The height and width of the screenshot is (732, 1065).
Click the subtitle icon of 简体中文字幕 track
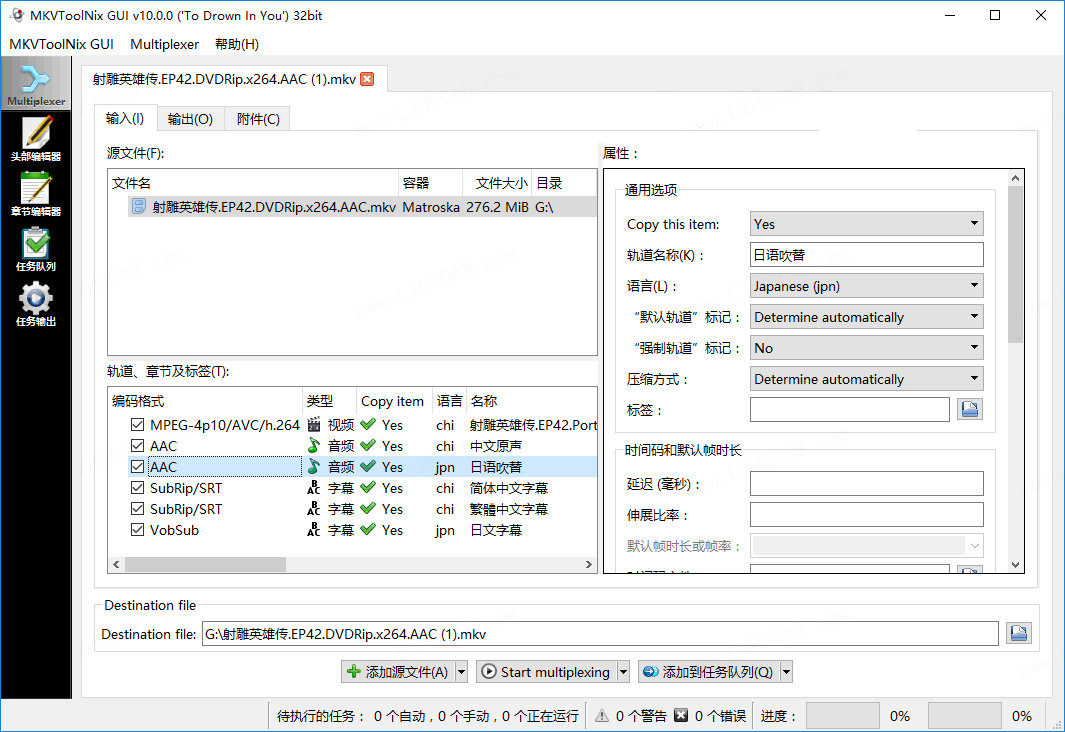point(314,488)
